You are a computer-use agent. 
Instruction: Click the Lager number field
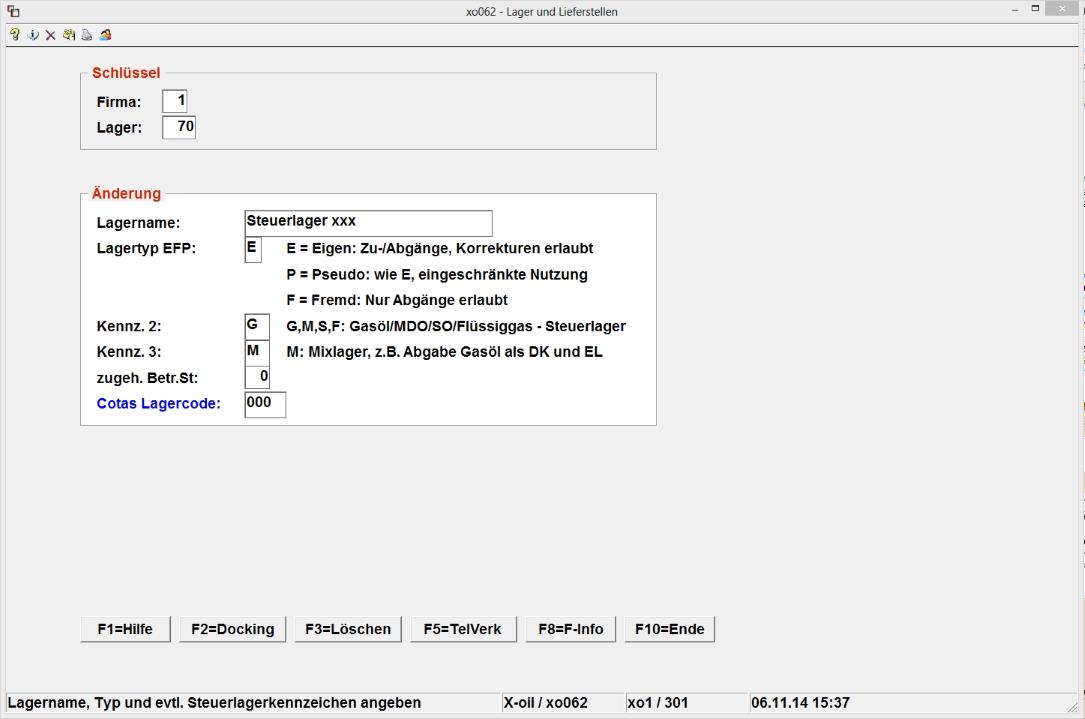[179, 127]
